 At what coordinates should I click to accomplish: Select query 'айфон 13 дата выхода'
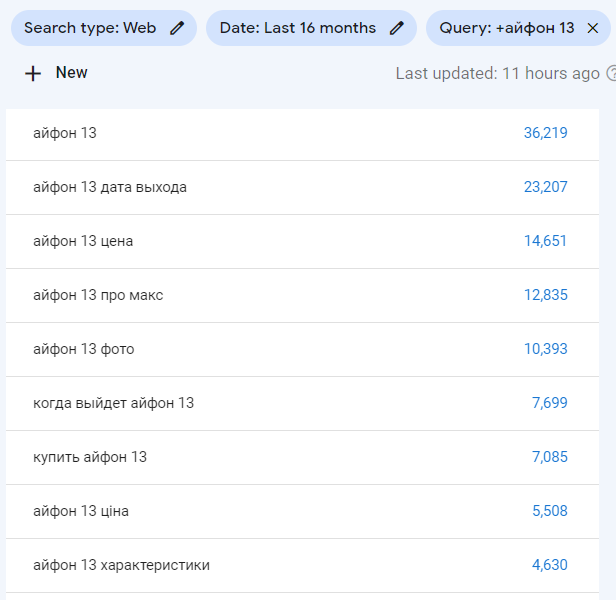point(302,187)
